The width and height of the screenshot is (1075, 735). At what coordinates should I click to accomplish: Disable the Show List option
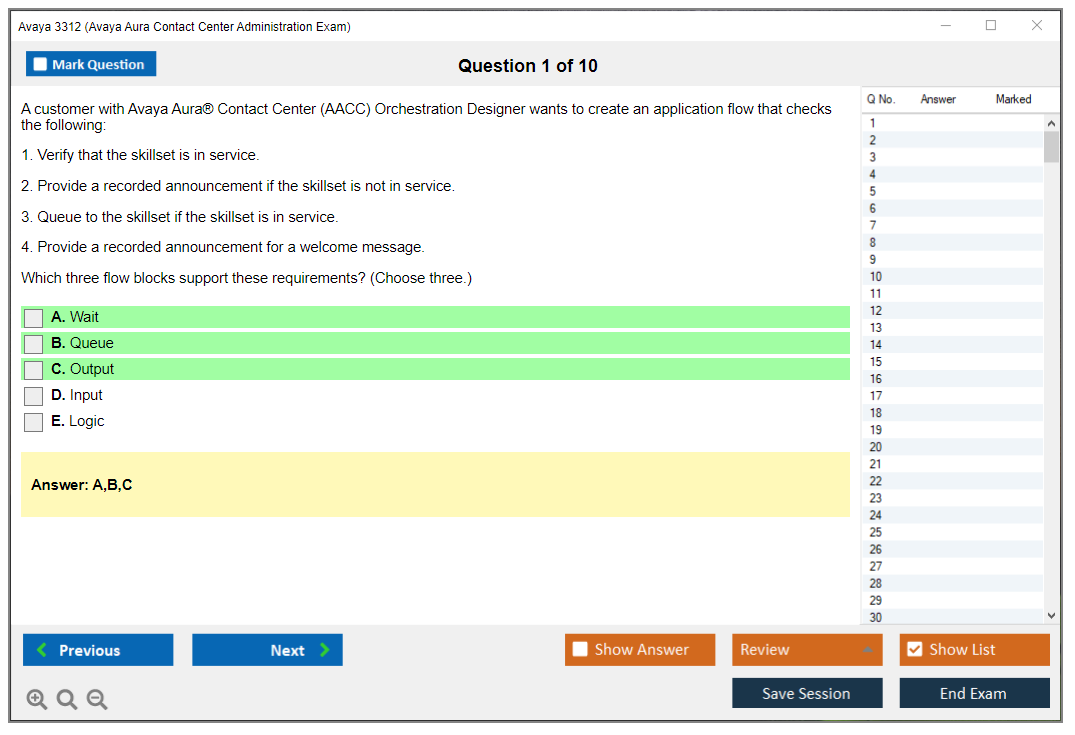(x=914, y=650)
